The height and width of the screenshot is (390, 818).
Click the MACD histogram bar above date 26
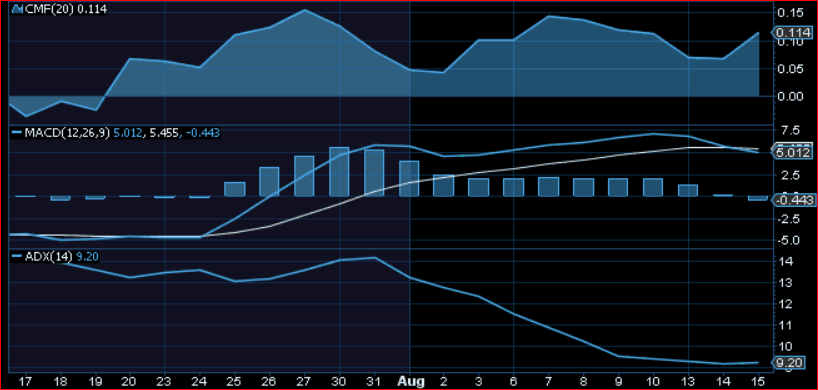click(269, 182)
